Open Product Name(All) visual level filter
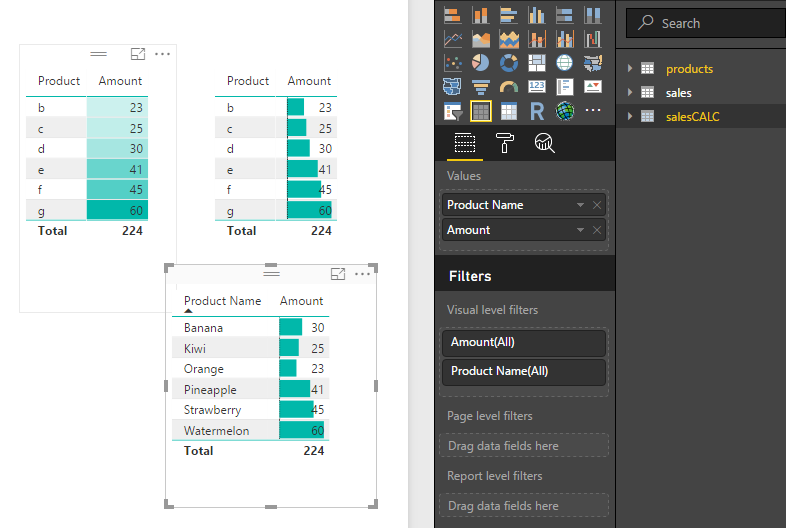The width and height of the screenshot is (786, 528). click(x=524, y=371)
